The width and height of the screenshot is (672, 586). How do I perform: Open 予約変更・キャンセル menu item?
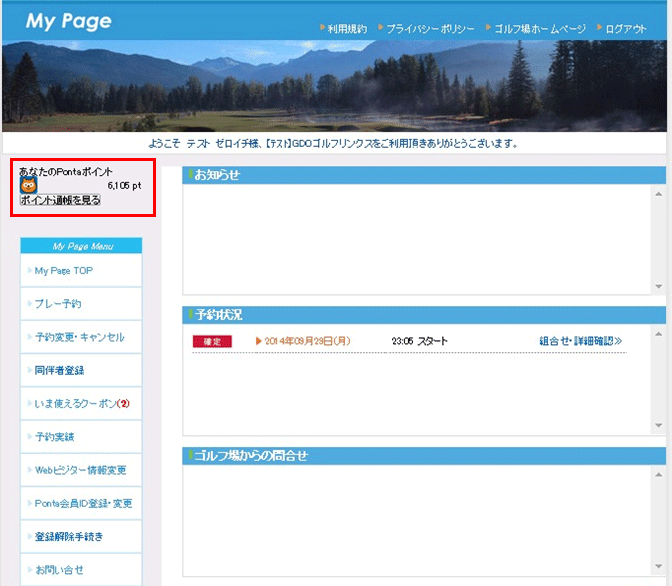pos(81,337)
